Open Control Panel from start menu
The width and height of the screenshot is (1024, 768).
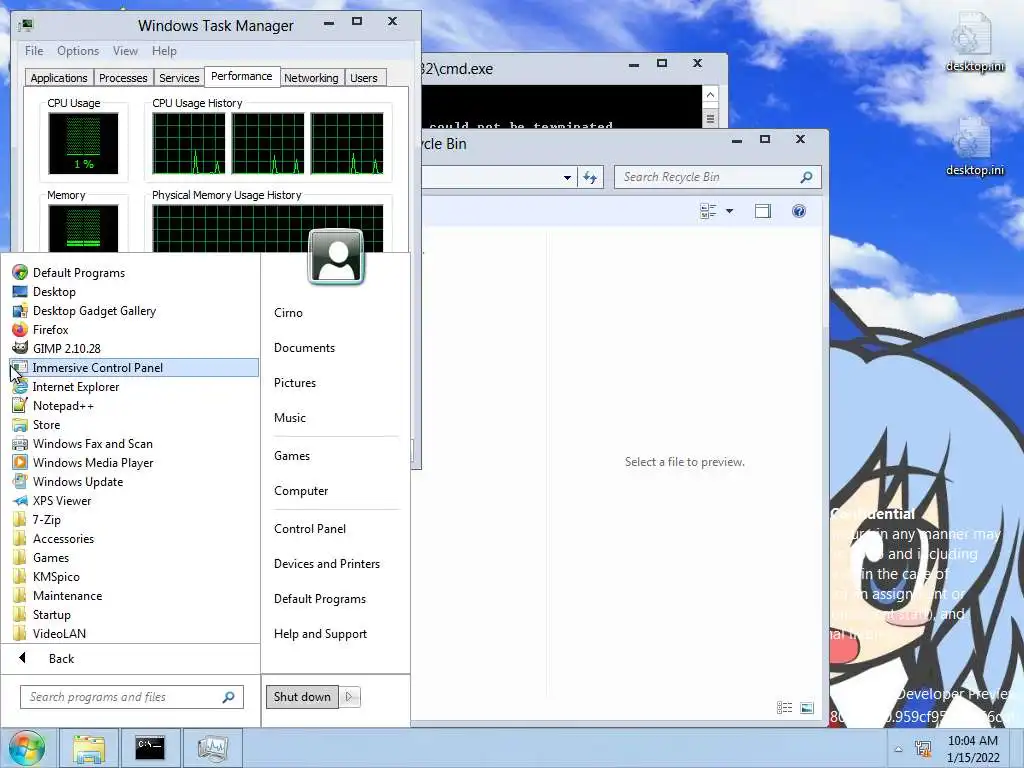coord(310,529)
